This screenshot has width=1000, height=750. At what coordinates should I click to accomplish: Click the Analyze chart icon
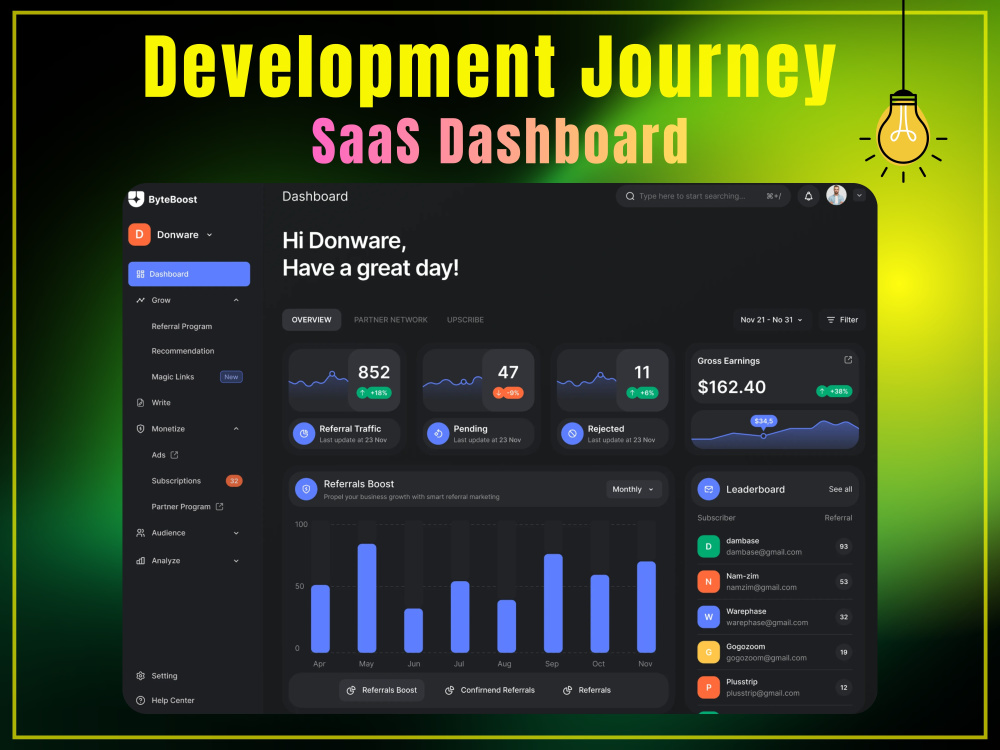tap(140, 561)
